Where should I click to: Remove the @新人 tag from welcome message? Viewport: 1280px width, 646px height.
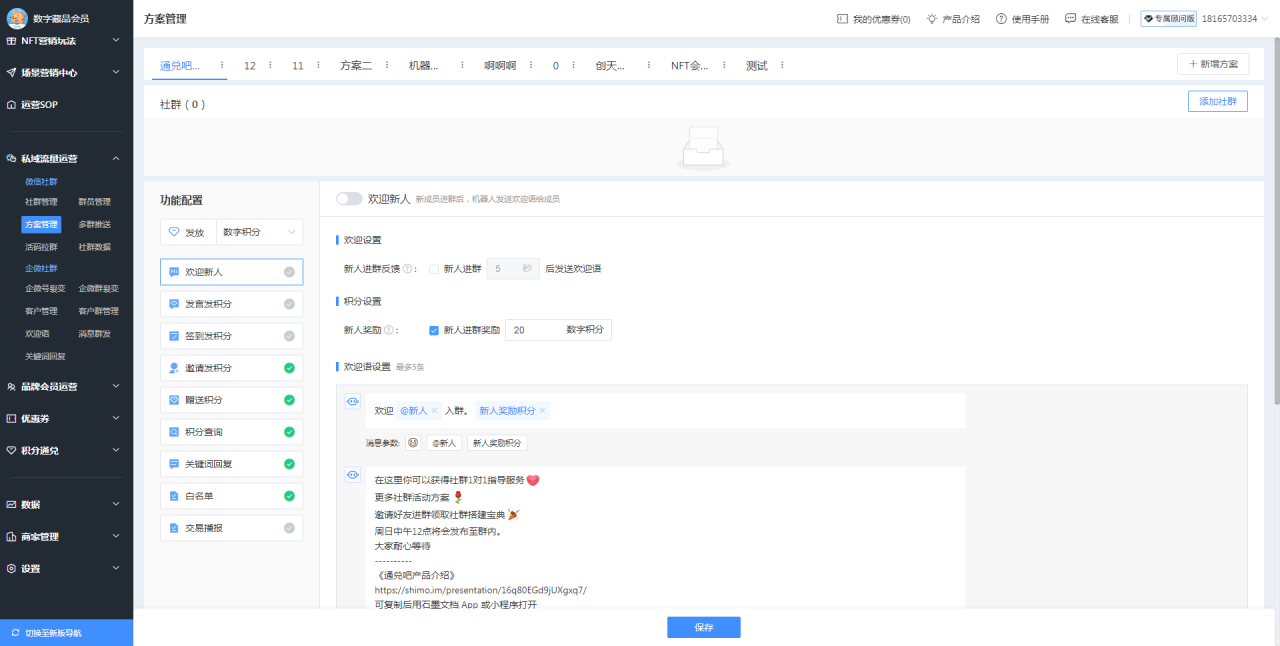434,410
